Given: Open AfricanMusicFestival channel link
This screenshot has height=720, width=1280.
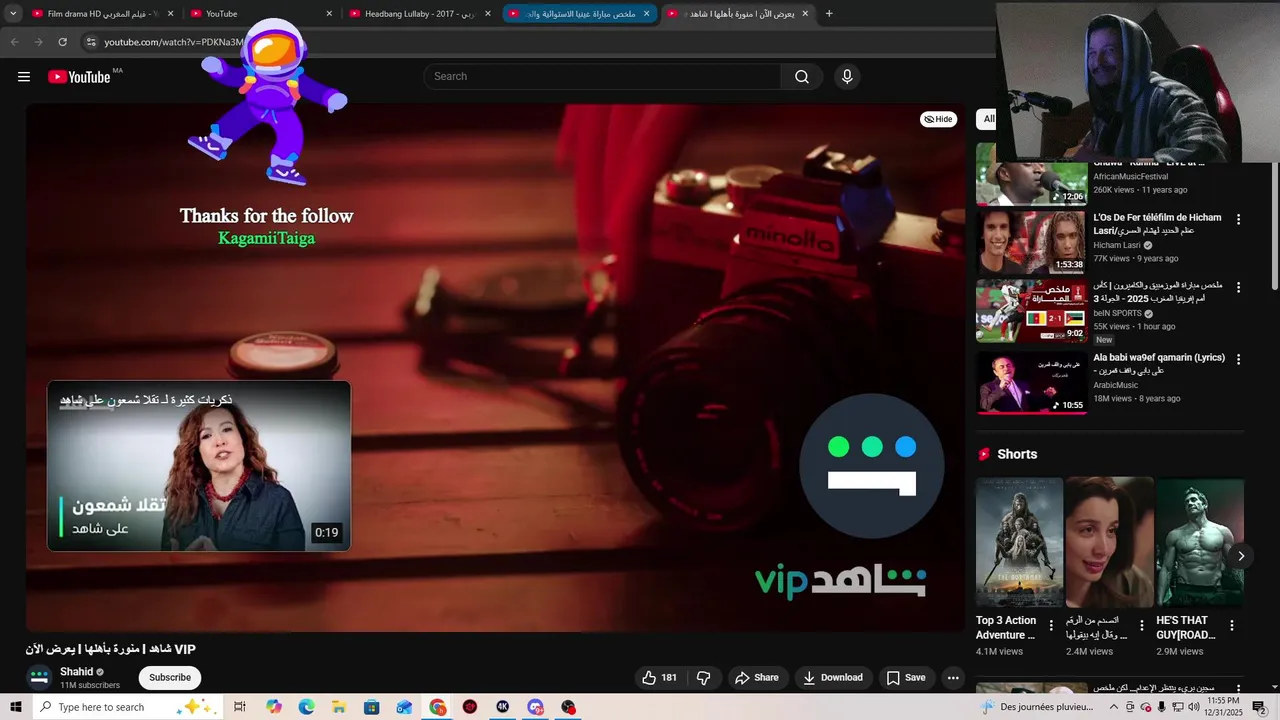Looking at the screenshot, I should pyautogui.click(x=1130, y=177).
